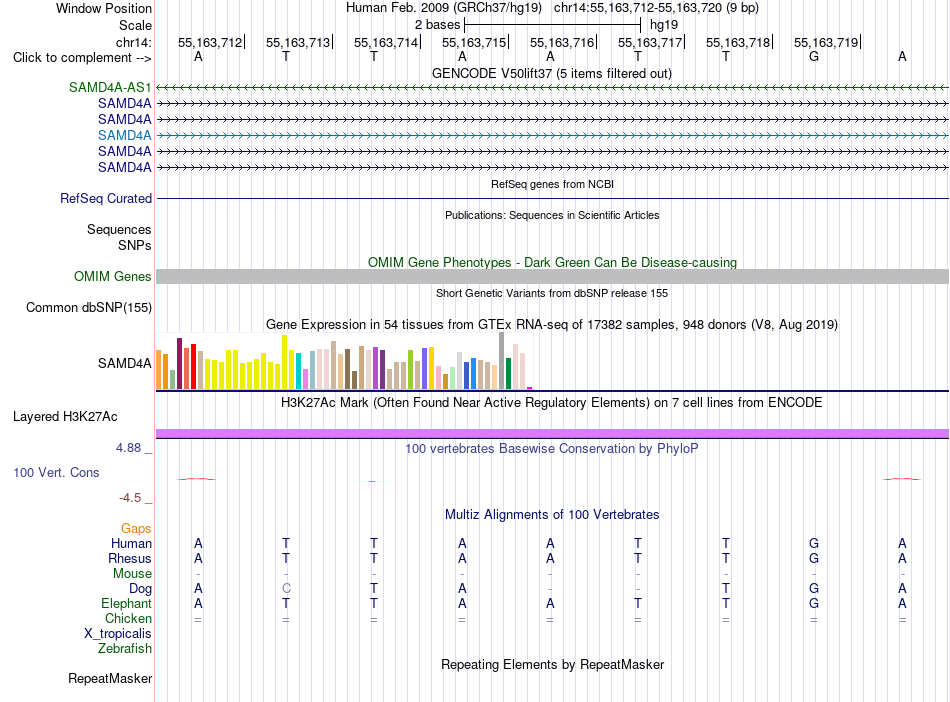950x702 pixels.
Task: Open the Common dbSNP(155) track label
Action: [88, 307]
